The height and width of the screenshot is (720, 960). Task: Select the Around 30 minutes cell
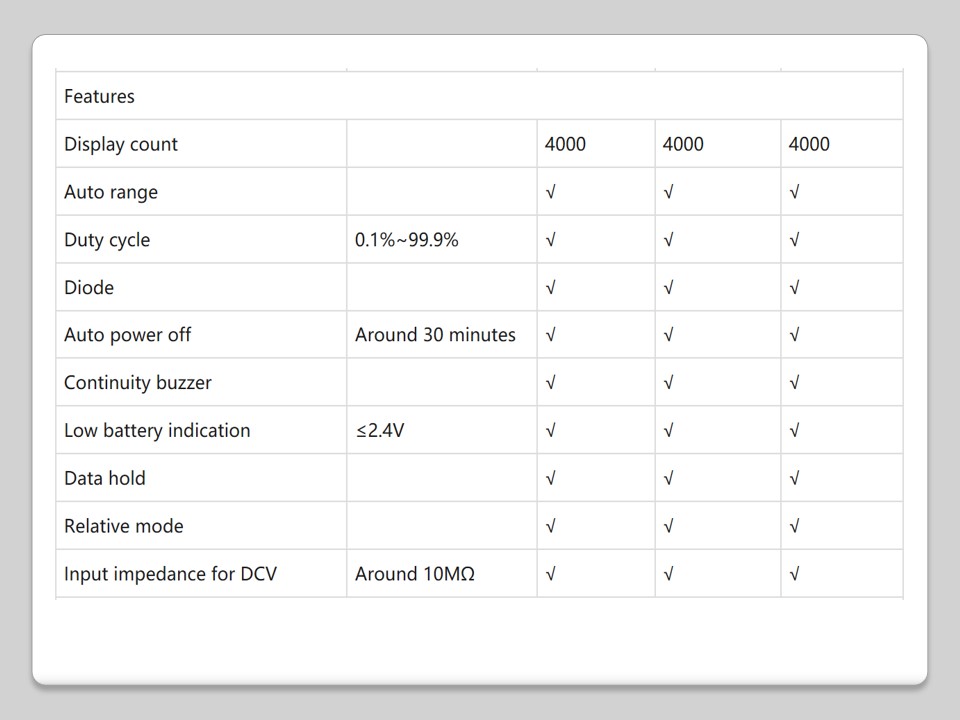pyautogui.click(x=435, y=335)
